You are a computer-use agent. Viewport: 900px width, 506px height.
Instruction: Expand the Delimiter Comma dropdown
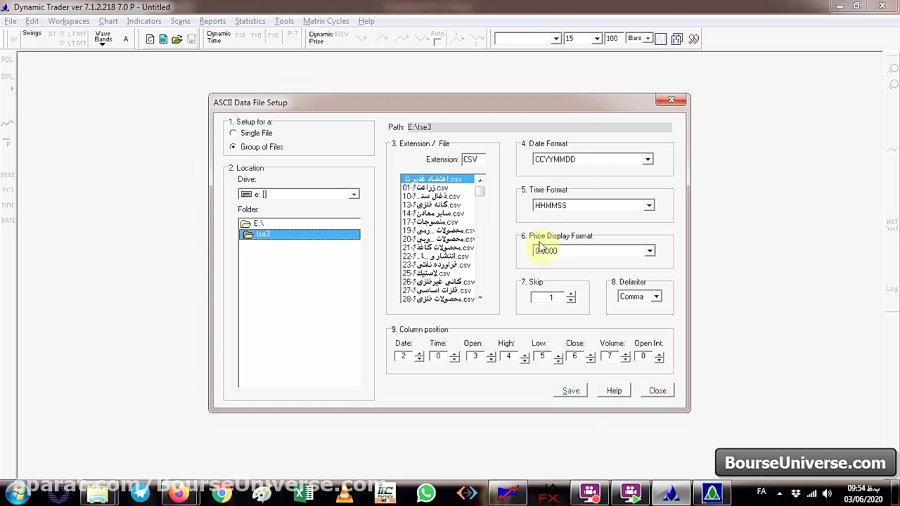tap(656, 297)
